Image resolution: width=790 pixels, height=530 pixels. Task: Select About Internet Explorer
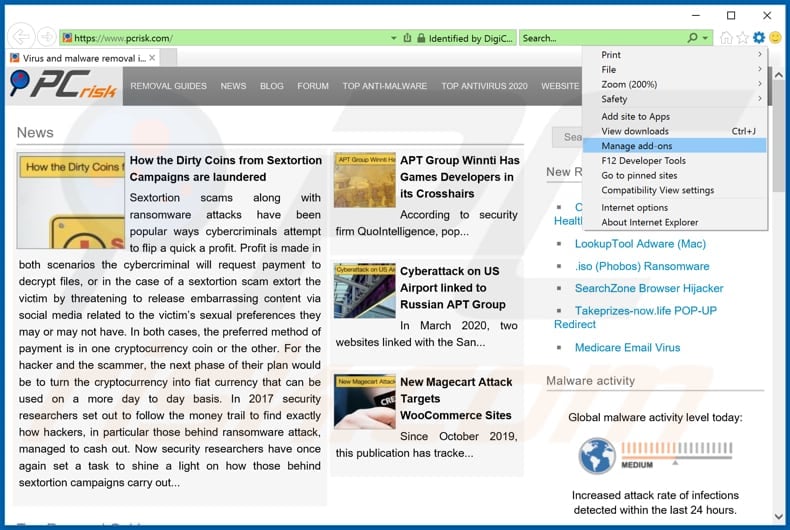point(675,222)
